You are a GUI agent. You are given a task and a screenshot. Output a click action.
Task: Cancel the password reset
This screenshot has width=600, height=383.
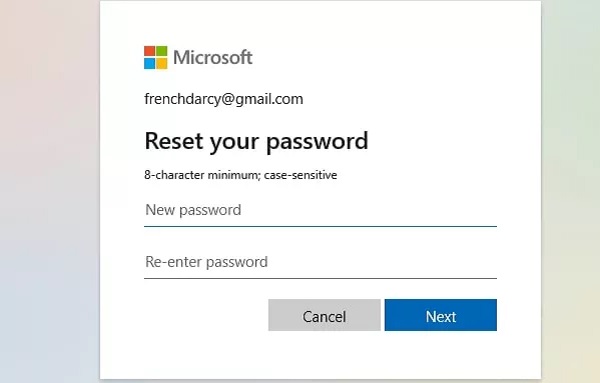tap(324, 315)
